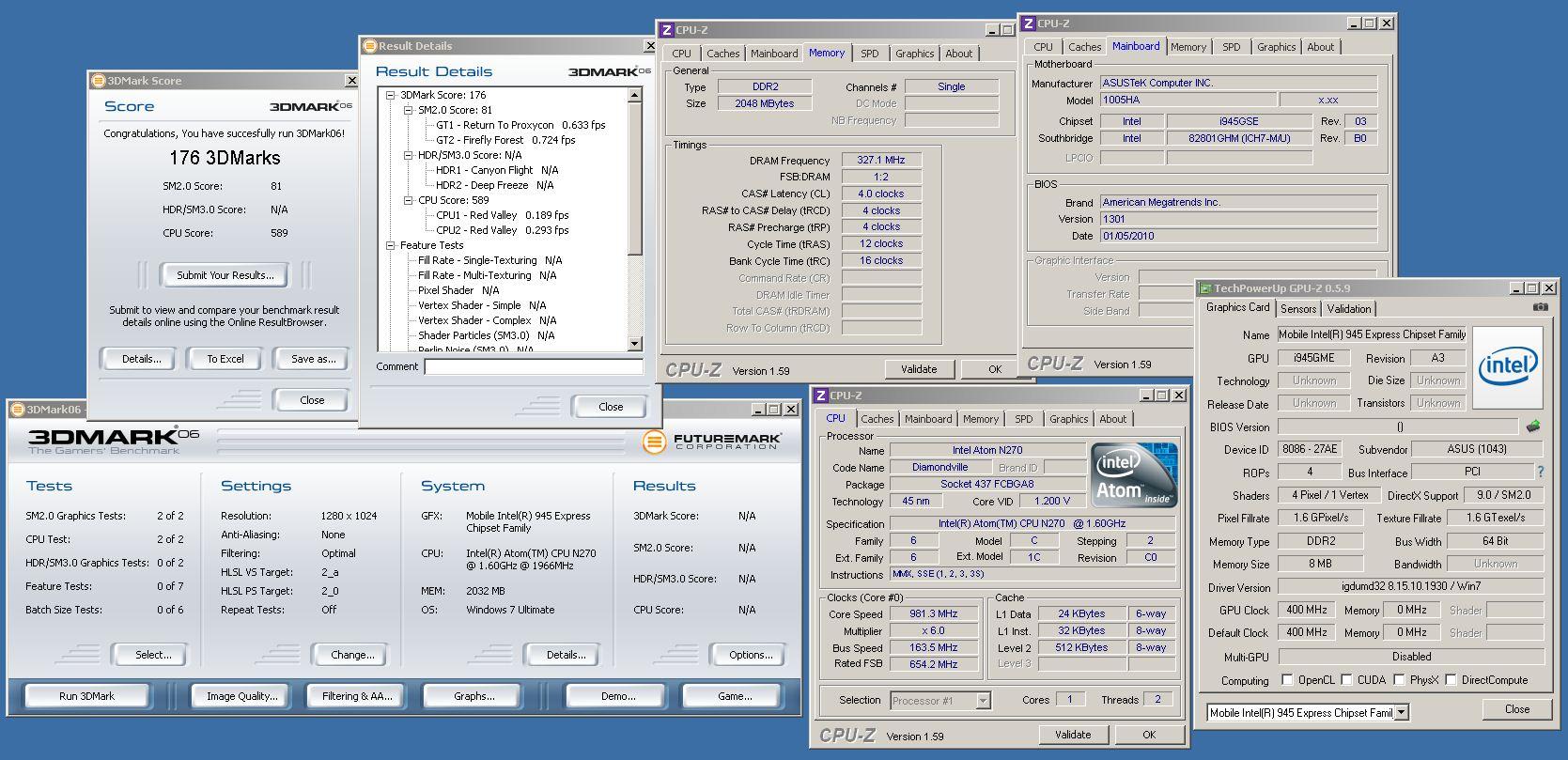Open the GPU-Z adapter selection dropdown

pyautogui.click(x=1401, y=713)
